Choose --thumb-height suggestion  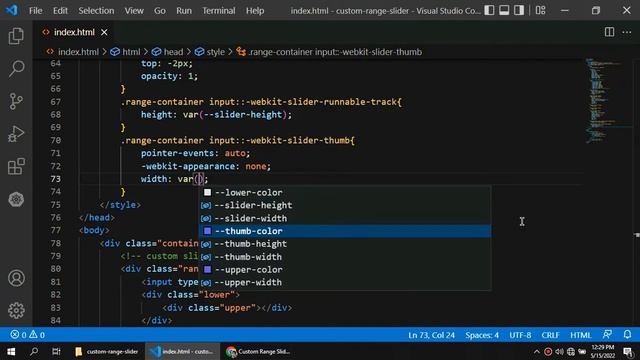345,244
